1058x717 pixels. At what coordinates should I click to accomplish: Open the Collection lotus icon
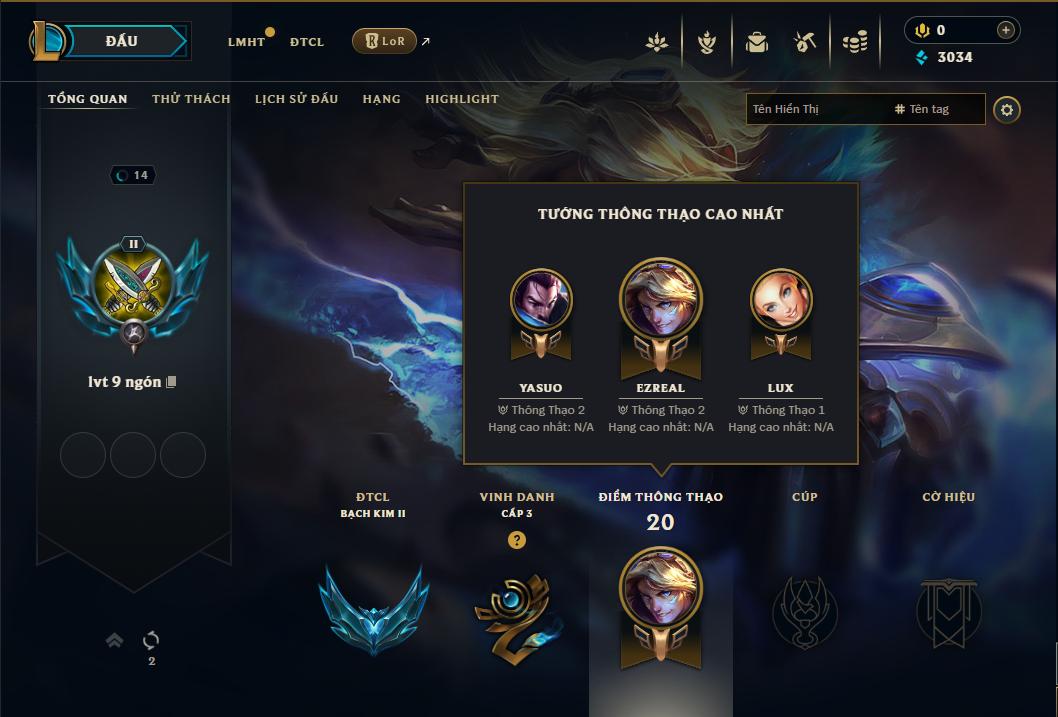(x=657, y=43)
